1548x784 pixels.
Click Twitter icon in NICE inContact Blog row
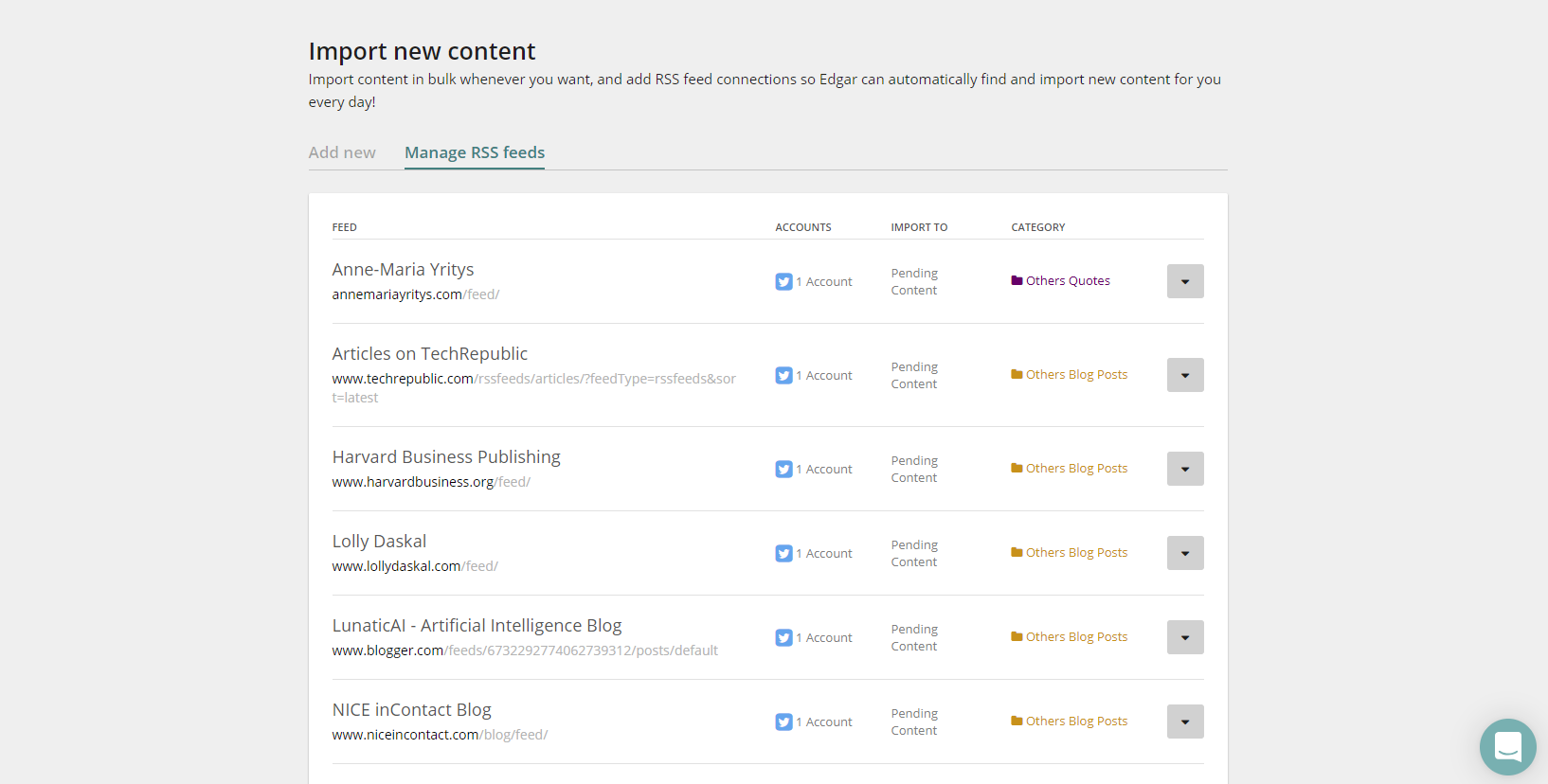pos(783,722)
